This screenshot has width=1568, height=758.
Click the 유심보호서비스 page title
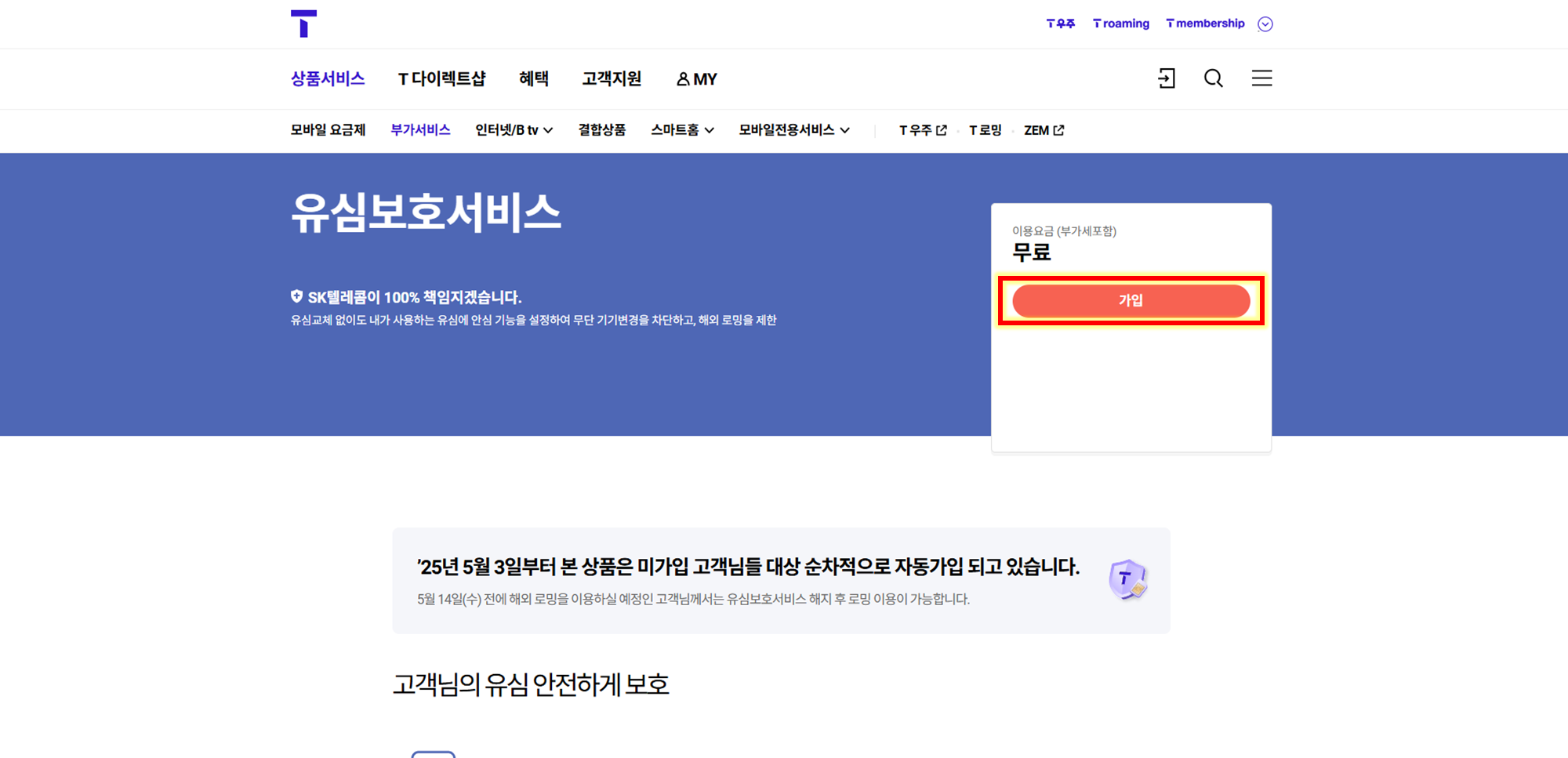pyautogui.click(x=426, y=212)
